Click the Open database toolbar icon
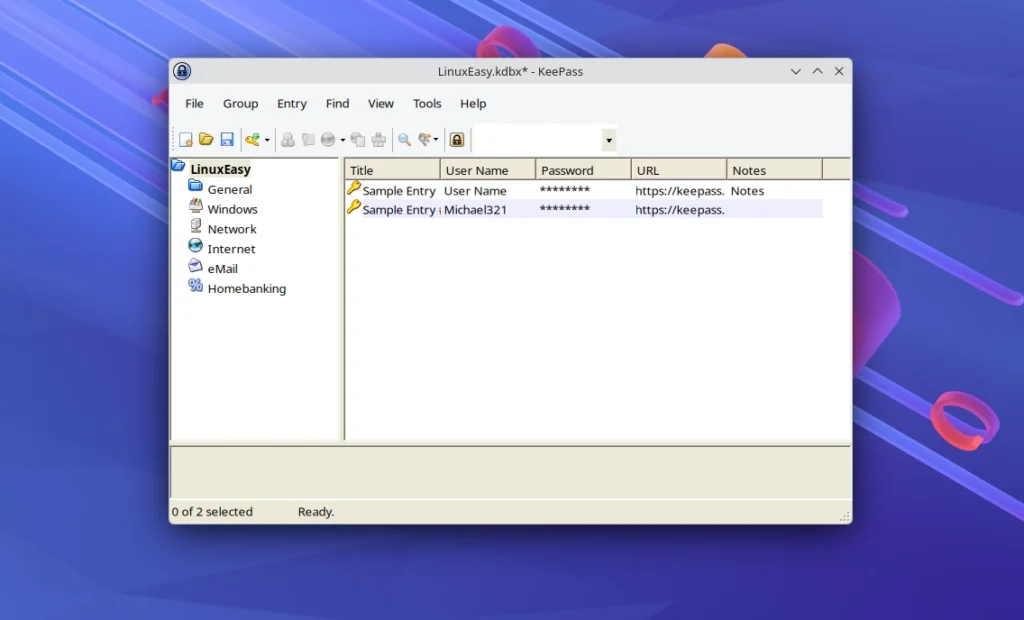Image resolution: width=1024 pixels, height=620 pixels. [x=207, y=139]
